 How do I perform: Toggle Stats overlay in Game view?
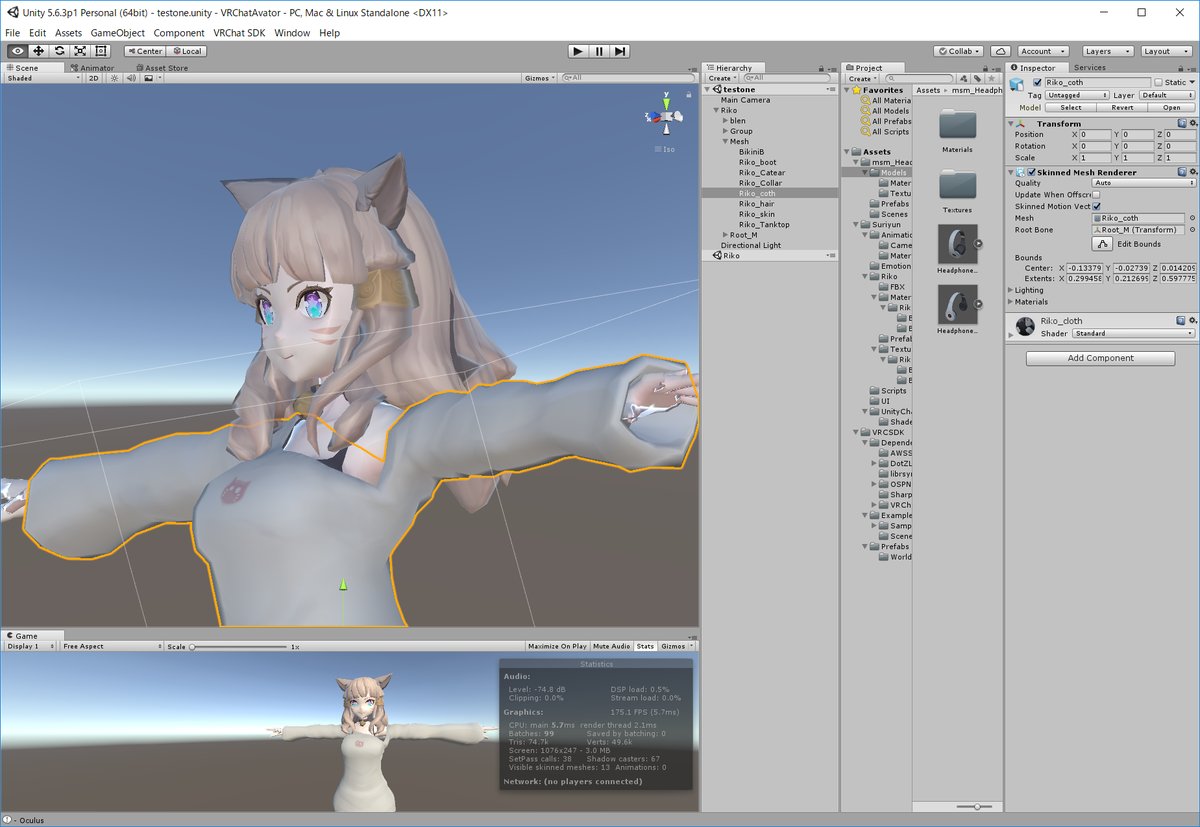[x=645, y=646]
